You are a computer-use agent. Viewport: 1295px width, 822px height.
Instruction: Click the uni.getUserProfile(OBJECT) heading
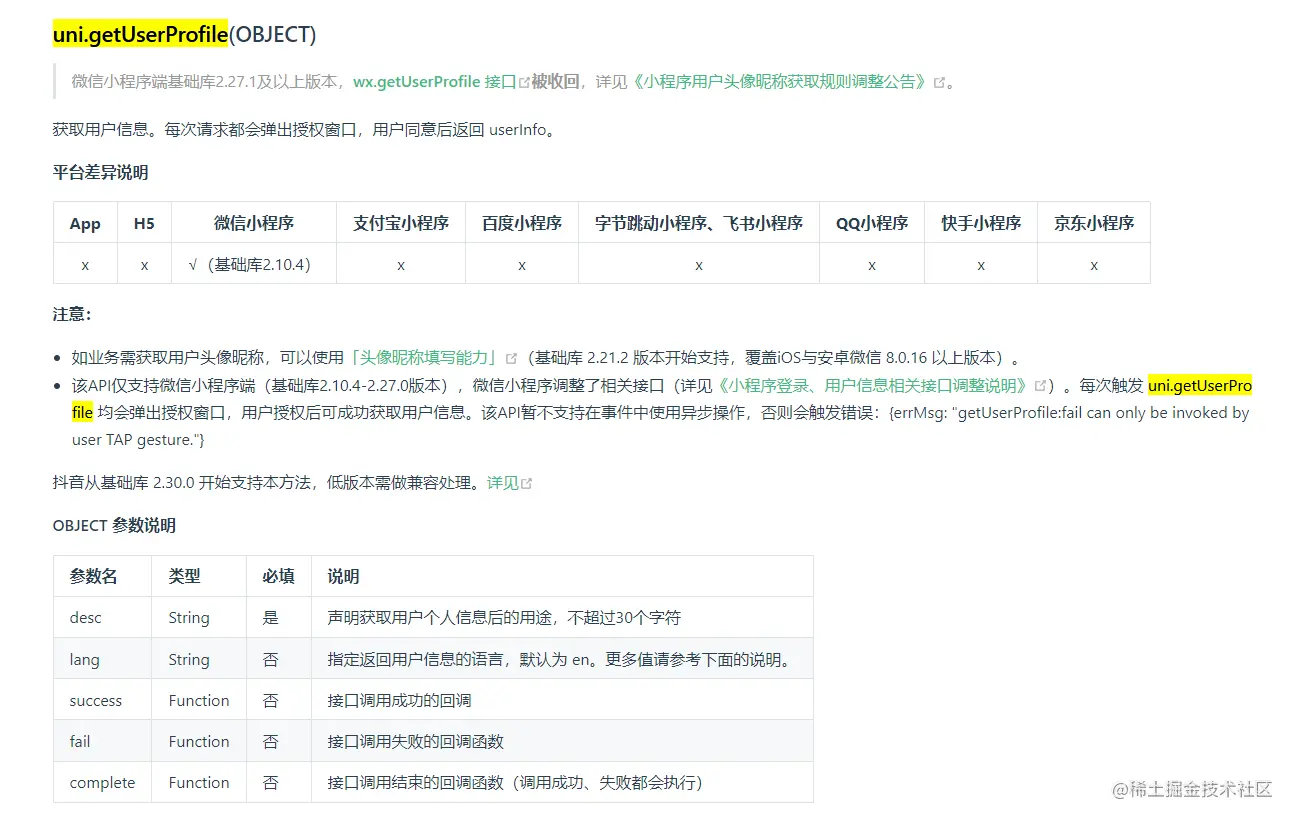184,35
